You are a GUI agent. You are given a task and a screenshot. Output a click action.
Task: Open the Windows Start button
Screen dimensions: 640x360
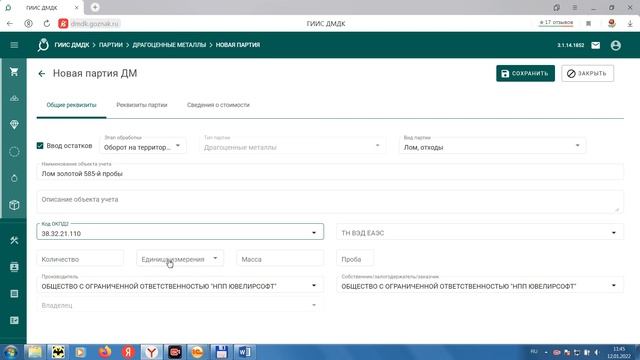pos(11,352)
